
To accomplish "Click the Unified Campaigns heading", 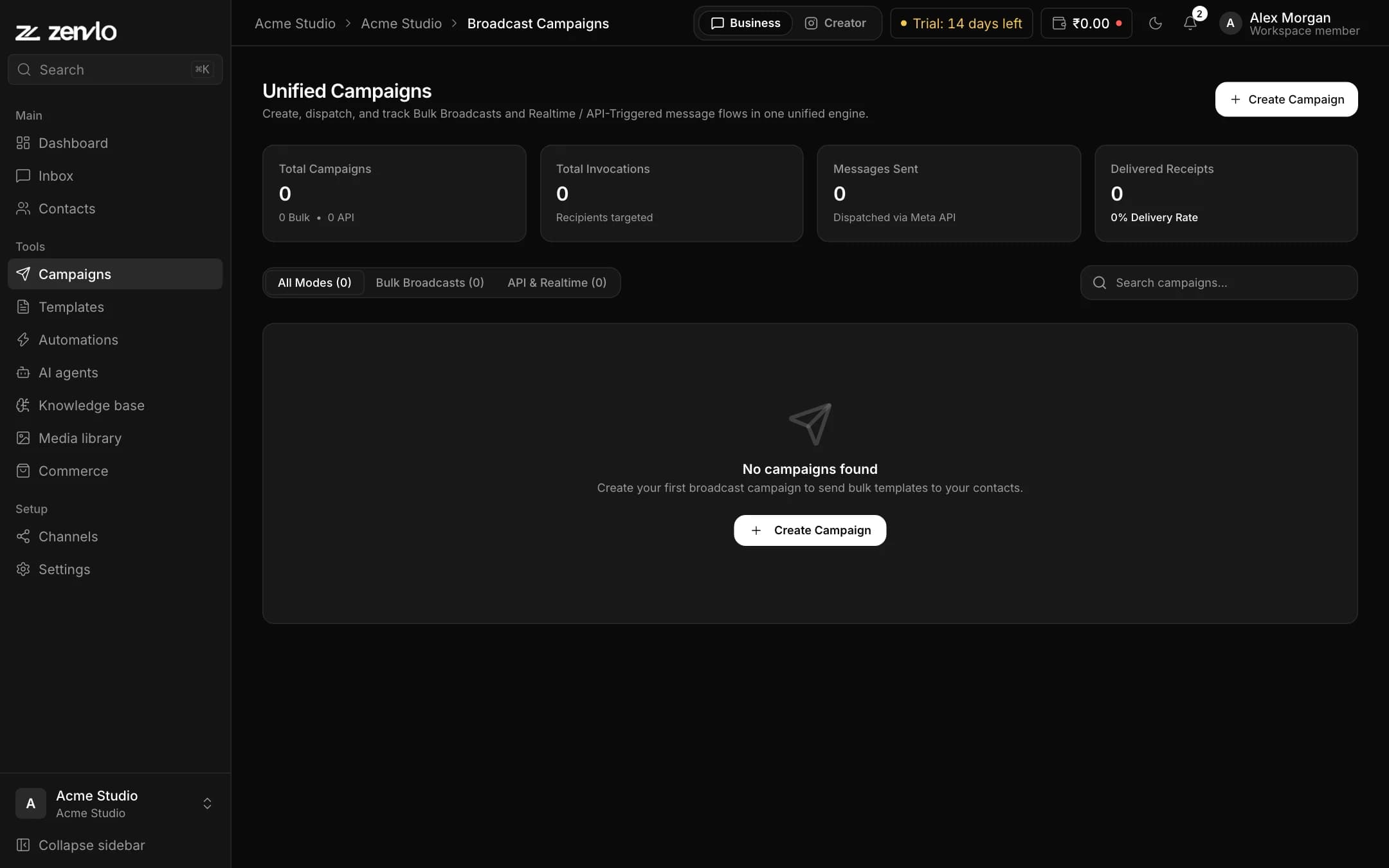I will [x=347, y=91].
